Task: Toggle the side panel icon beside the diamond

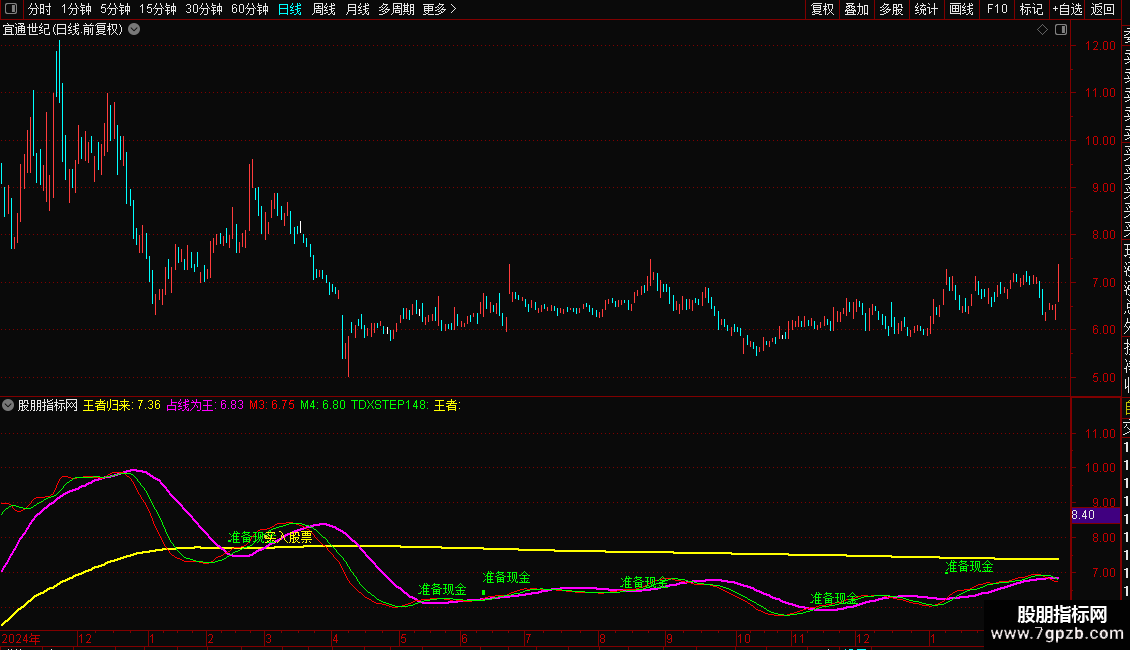Action: [1059, 30]
